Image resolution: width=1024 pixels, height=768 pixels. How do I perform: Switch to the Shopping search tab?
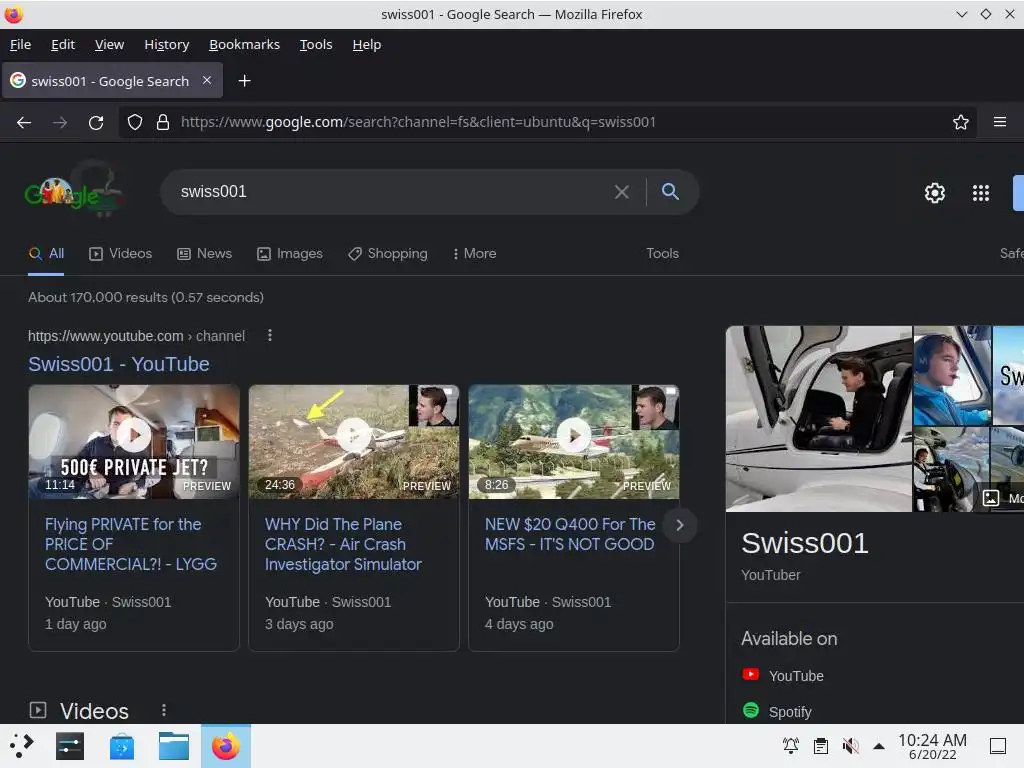click(x=387, y=253)
